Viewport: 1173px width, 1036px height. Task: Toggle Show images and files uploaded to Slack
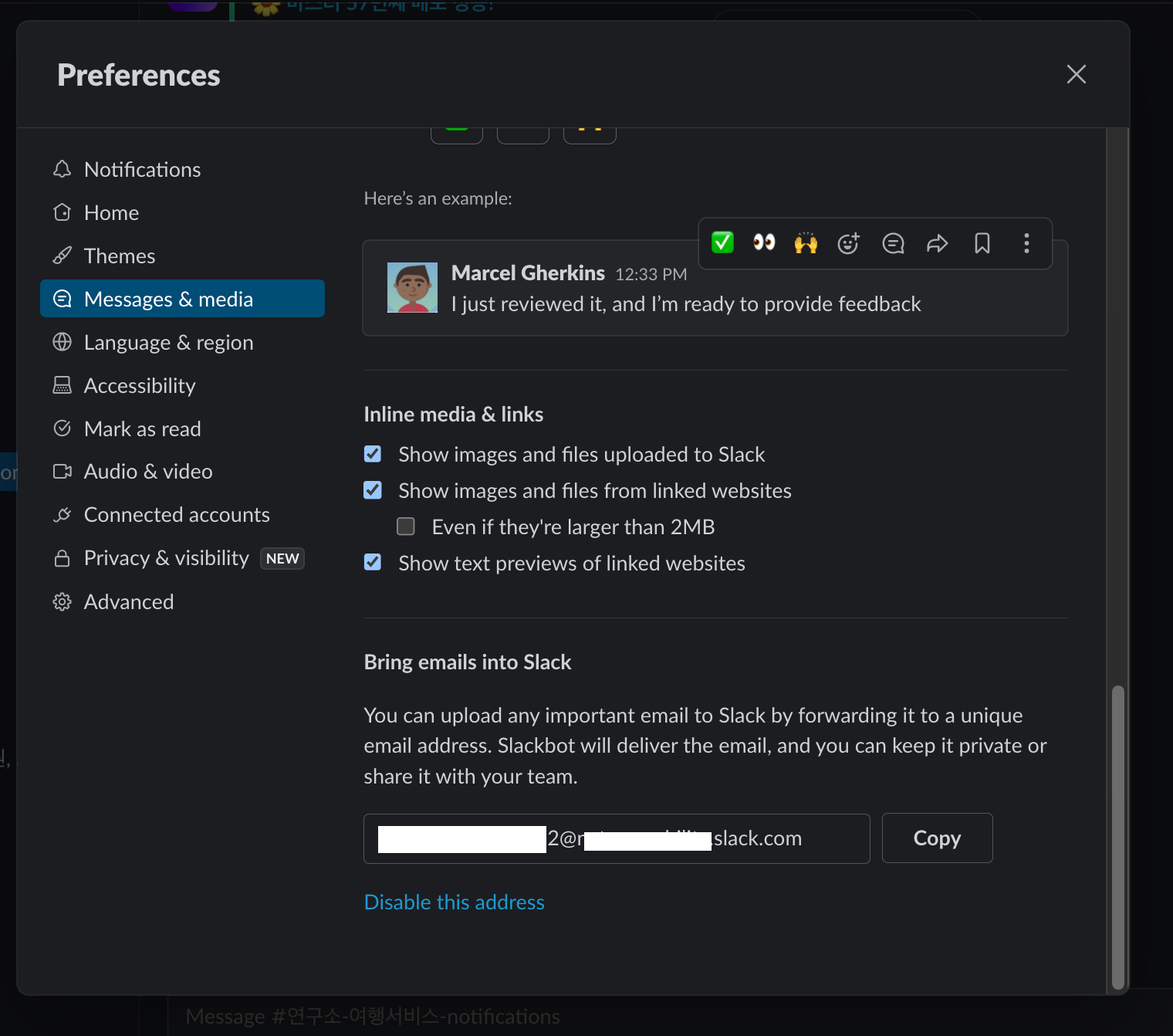pyautogui.click(x=373, y=454)
